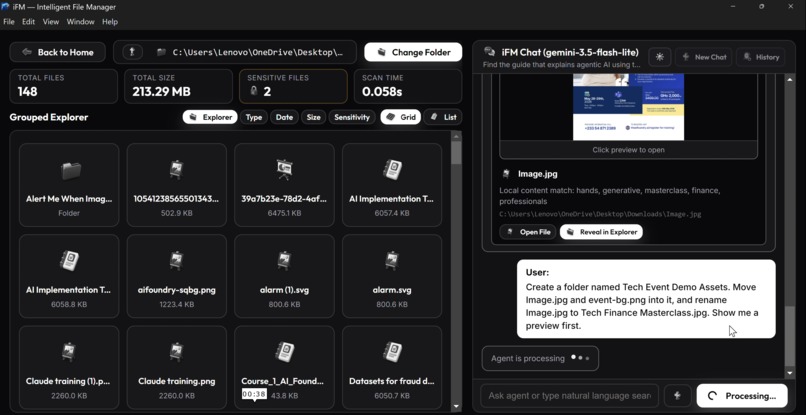
Task: Start a New Chat
Action: tap(704, 57)
